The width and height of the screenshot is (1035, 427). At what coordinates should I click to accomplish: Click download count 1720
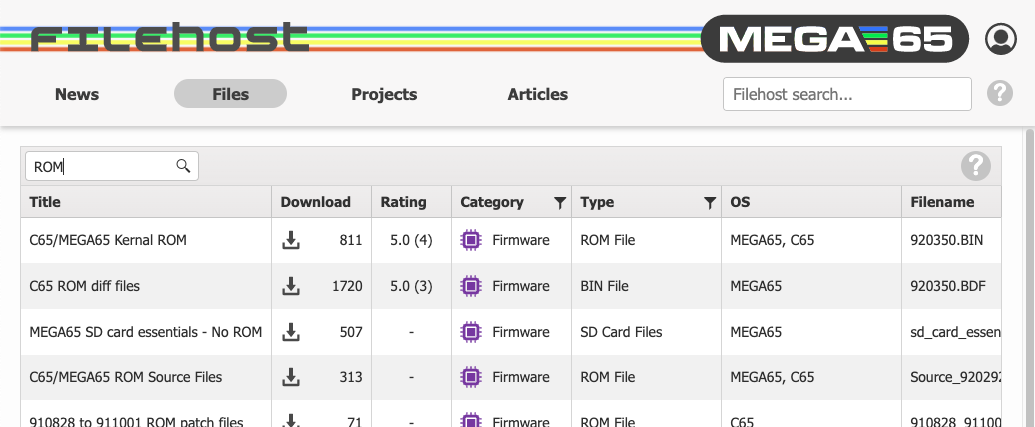[347, 286]
